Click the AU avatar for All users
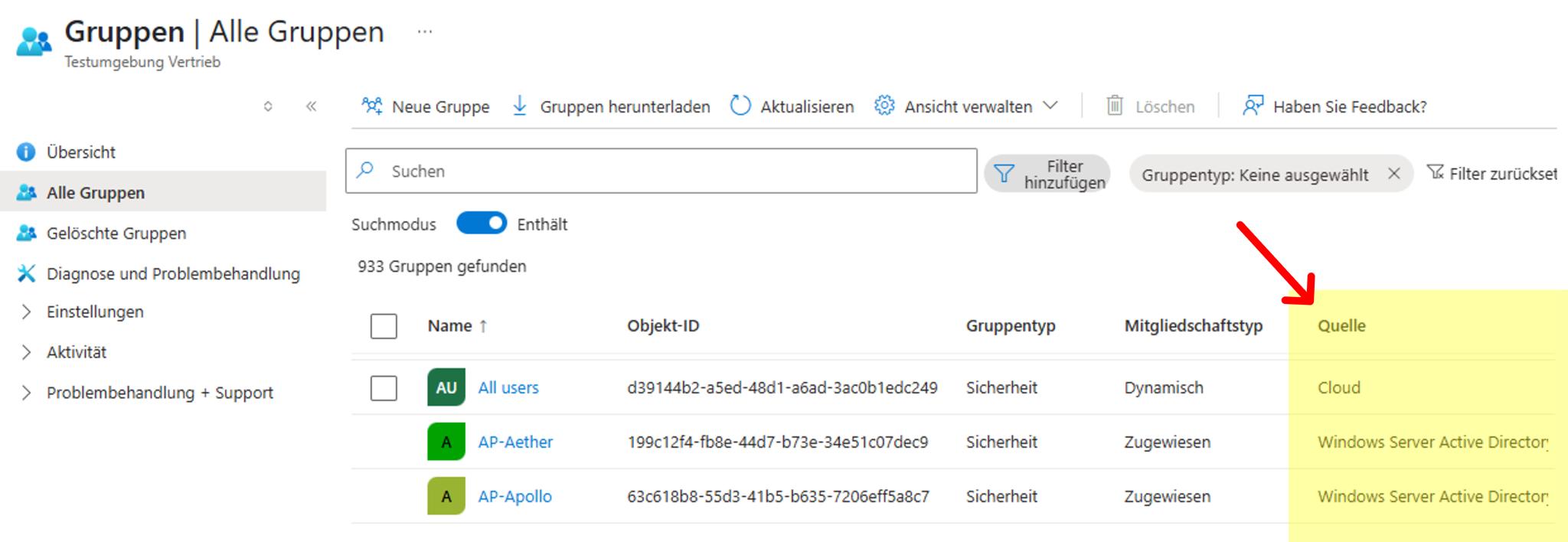The image size is (1568, 542). 446,387
